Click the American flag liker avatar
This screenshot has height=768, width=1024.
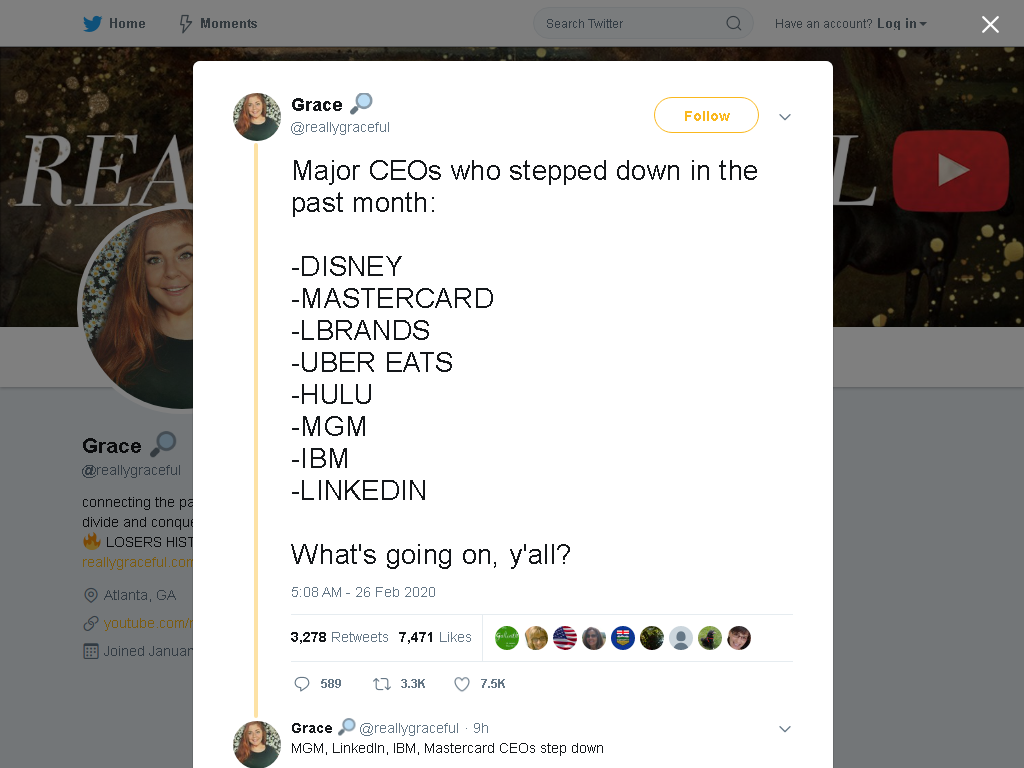click(565, 637)
